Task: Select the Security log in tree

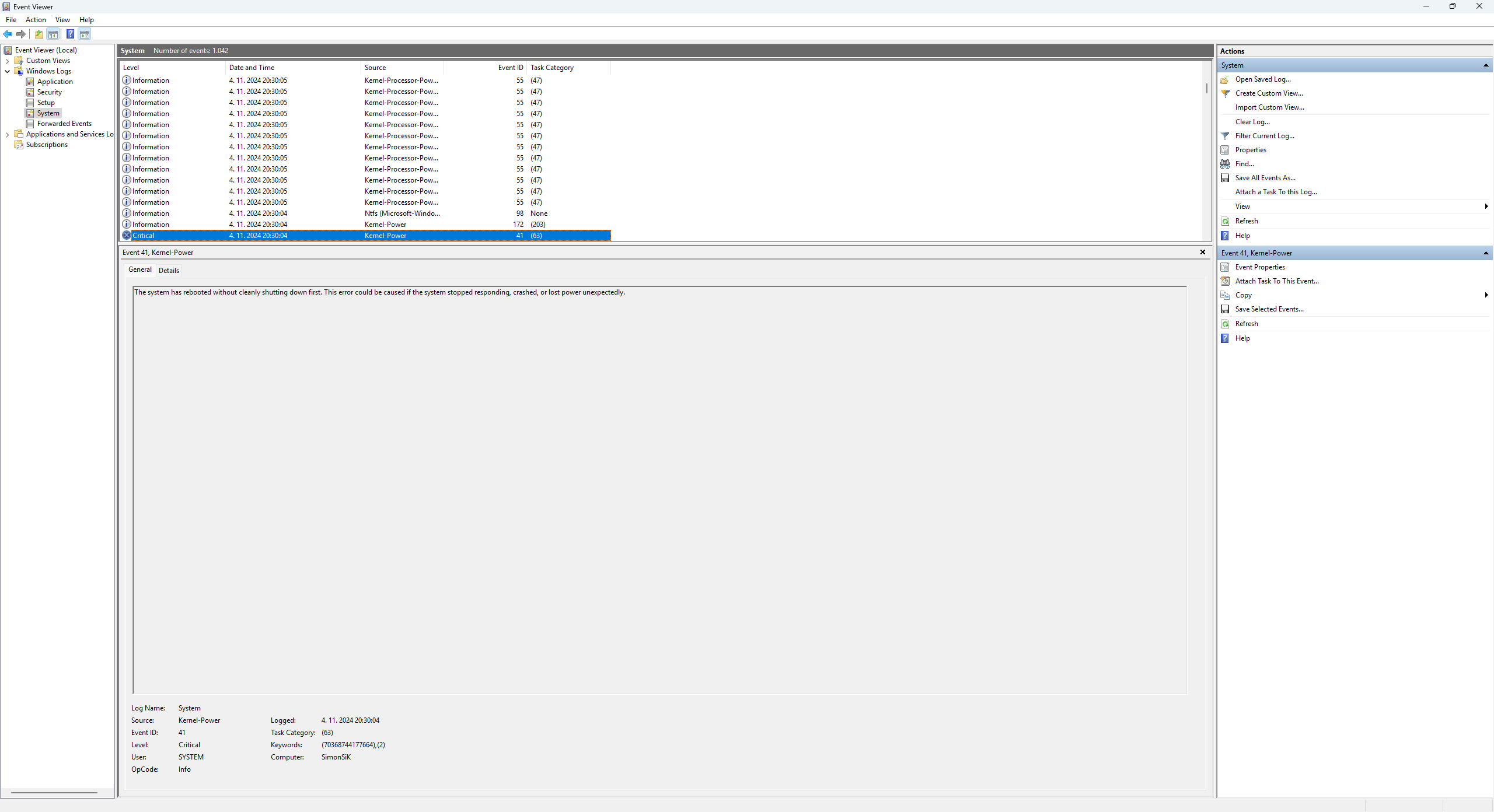Action: pos(49,92)
